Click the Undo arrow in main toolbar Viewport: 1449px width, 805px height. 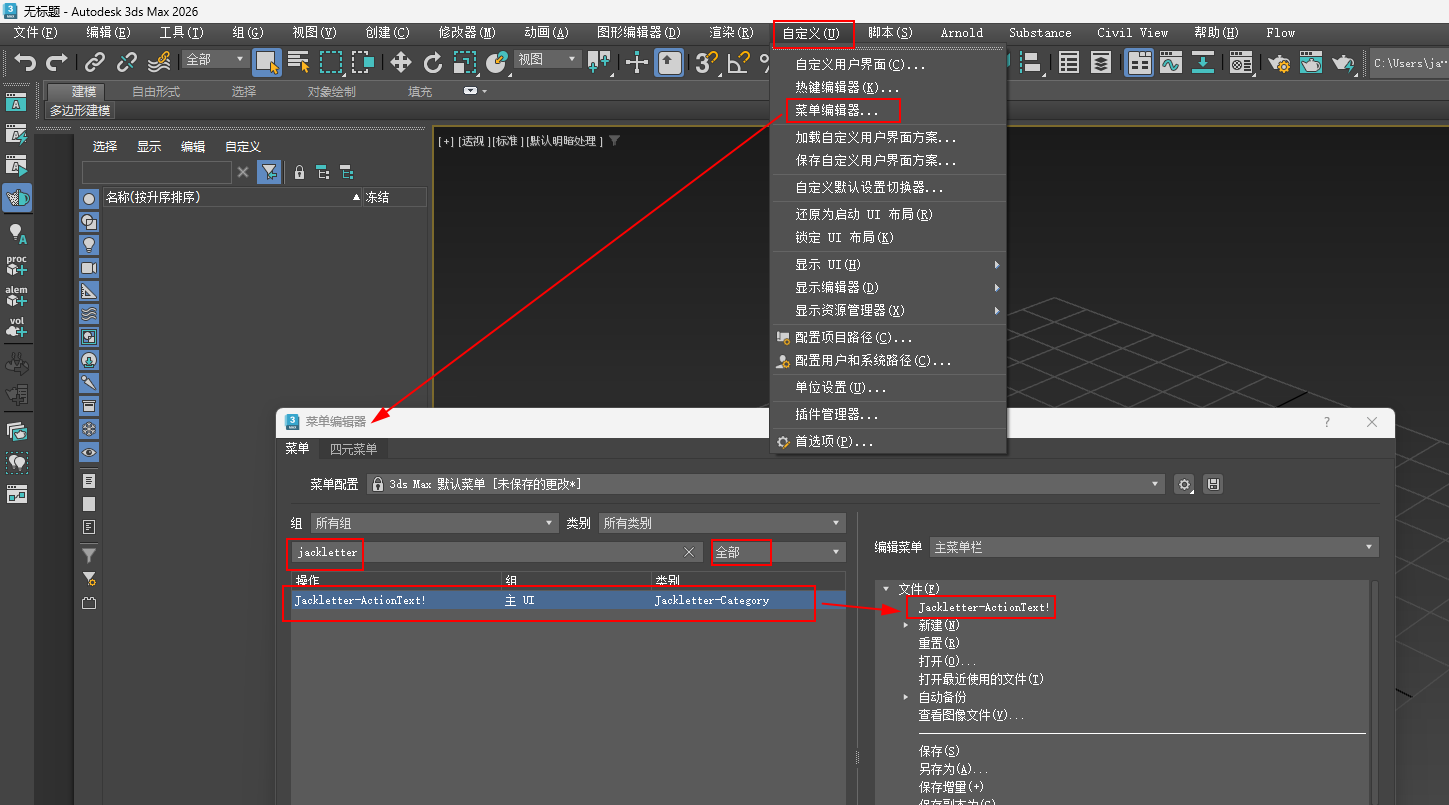point(25,63)
